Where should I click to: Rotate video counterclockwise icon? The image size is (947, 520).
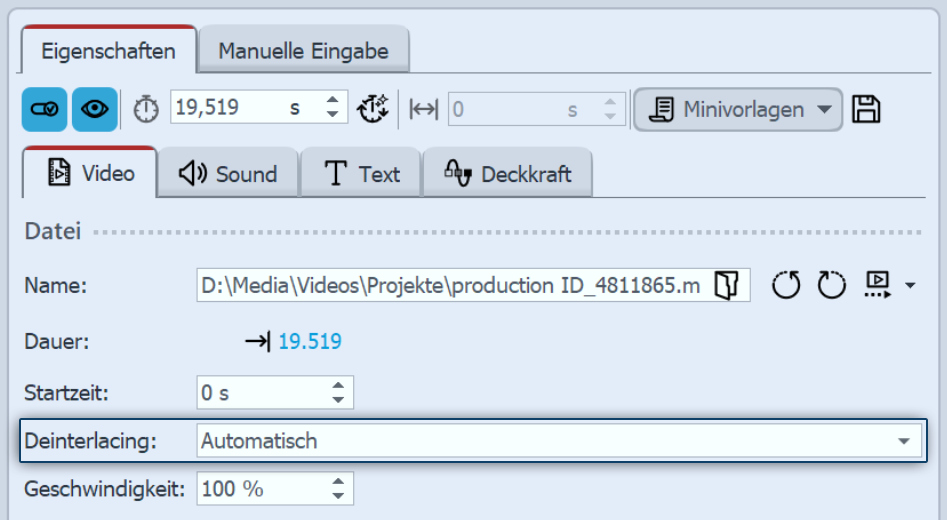[x=787, y=286]
